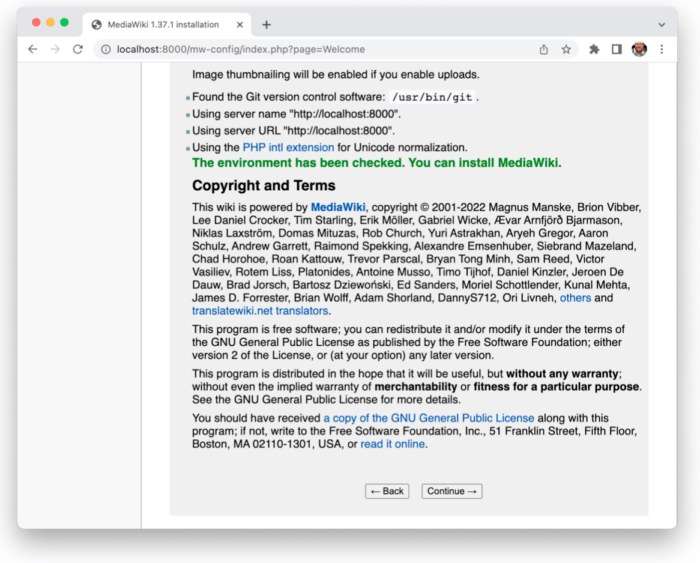Click 'fitness for a particular purpose' text
The width and height of the screenshot is (700, 563).
[x=556, y=387]
